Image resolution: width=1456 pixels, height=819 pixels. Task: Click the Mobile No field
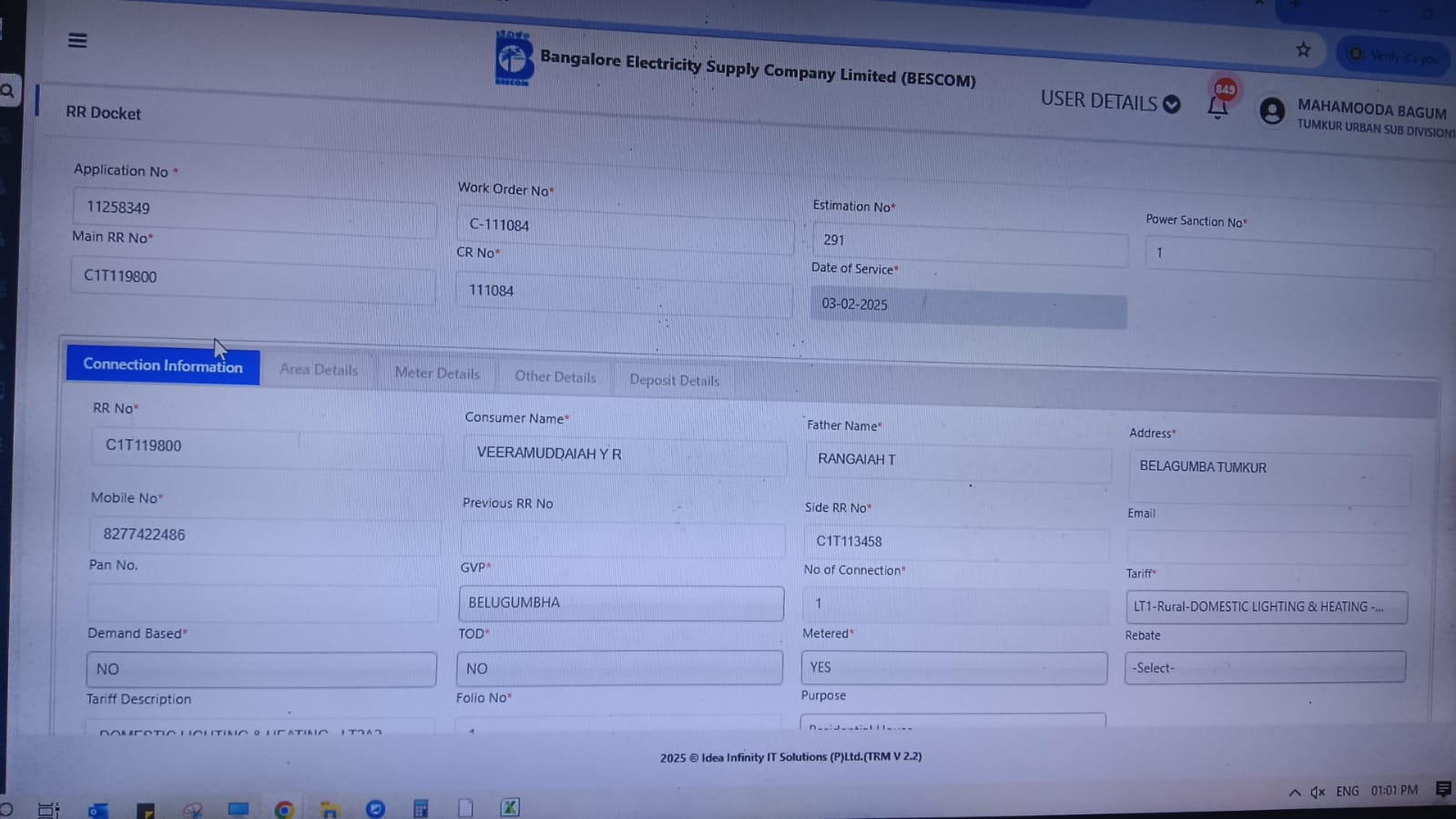pos(265,536)
